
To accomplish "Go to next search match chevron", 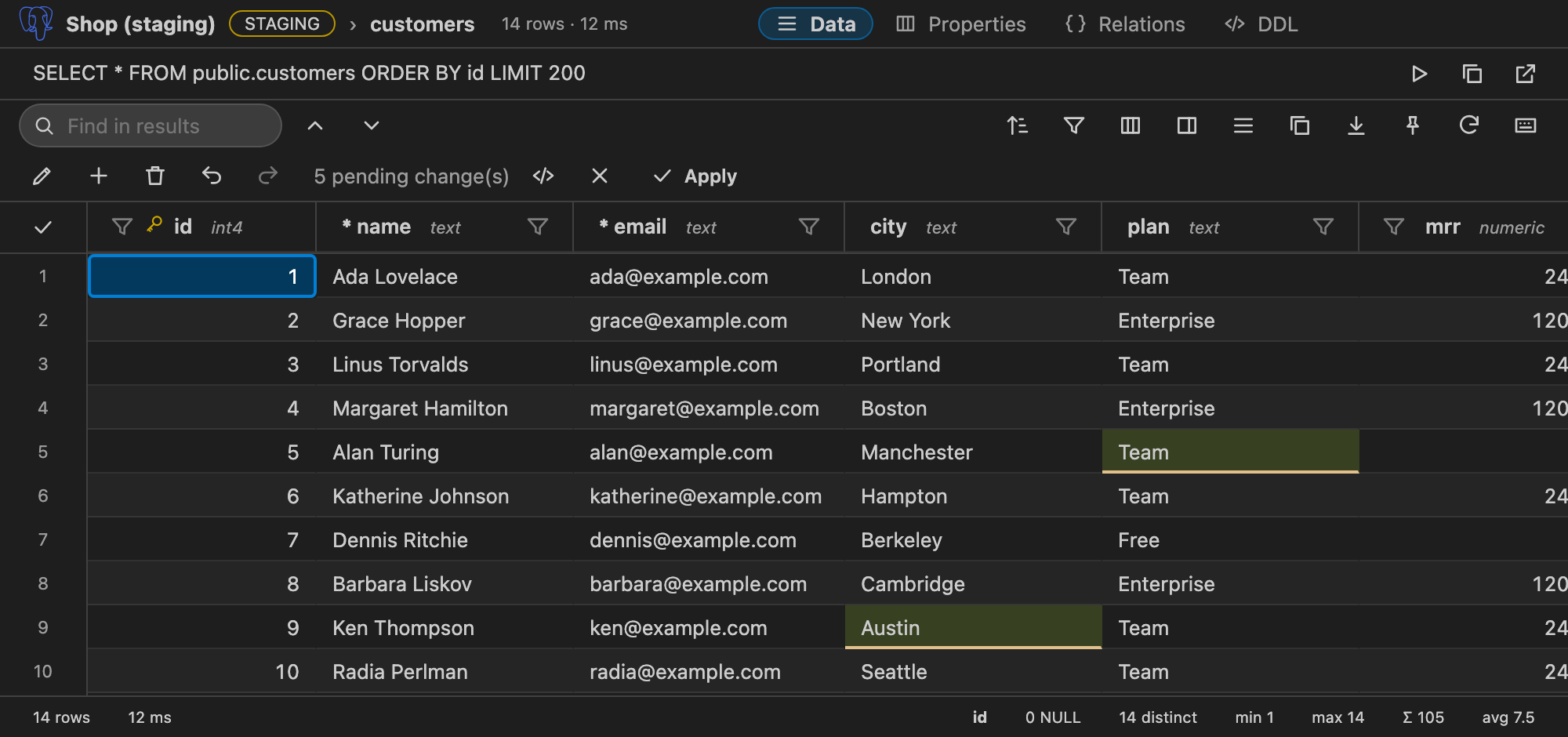I will [x=372, y=125].
